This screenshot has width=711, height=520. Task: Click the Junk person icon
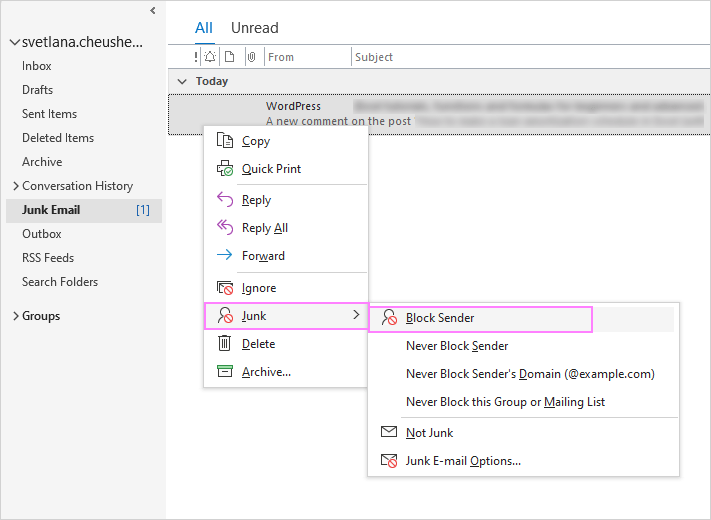click(x=224, y=316)
